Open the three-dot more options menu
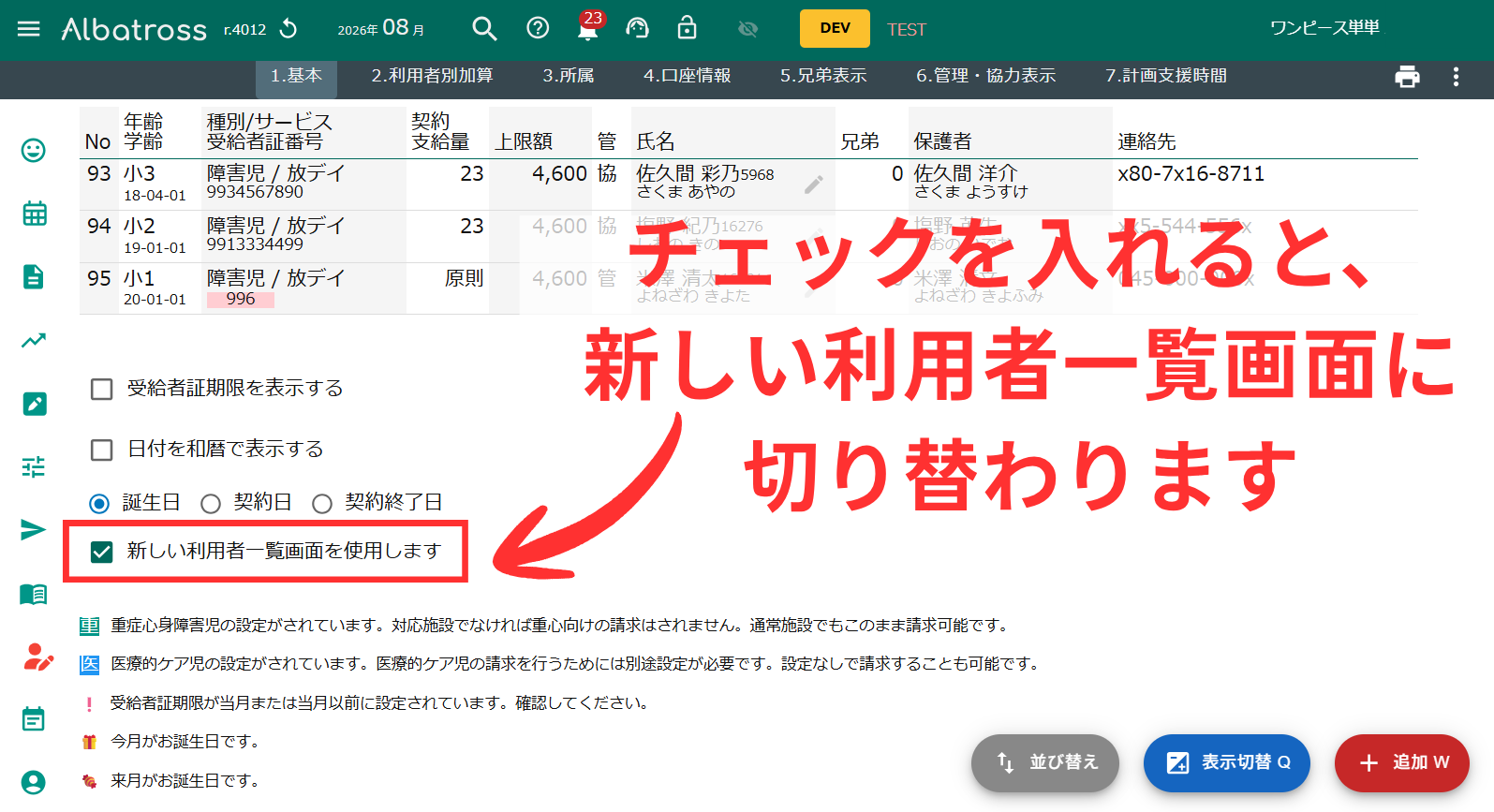Screen dimensions: 1494x812 1456,77
